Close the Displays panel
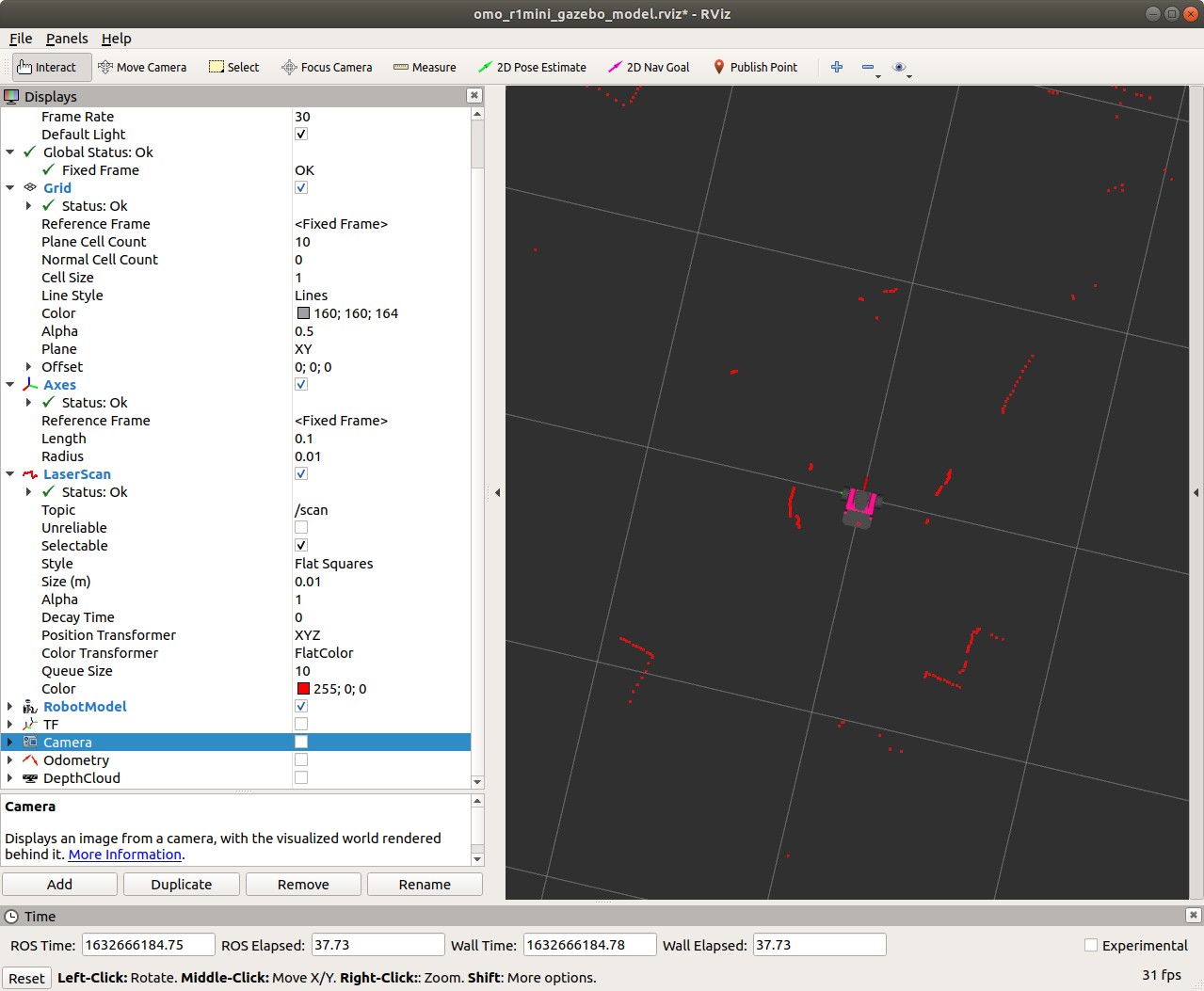Screen dimensions: 1204x991 (x=474, y=95)
